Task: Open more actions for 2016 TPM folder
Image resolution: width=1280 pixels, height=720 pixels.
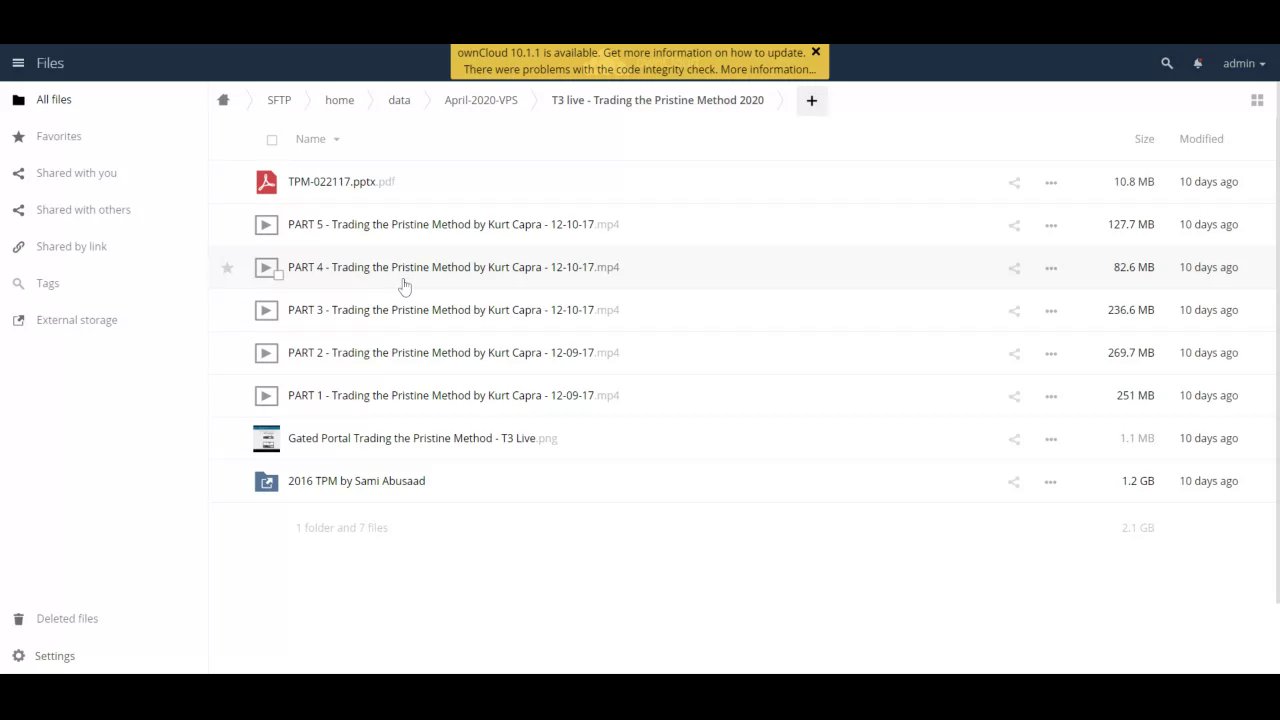Action: (1051, 482)
